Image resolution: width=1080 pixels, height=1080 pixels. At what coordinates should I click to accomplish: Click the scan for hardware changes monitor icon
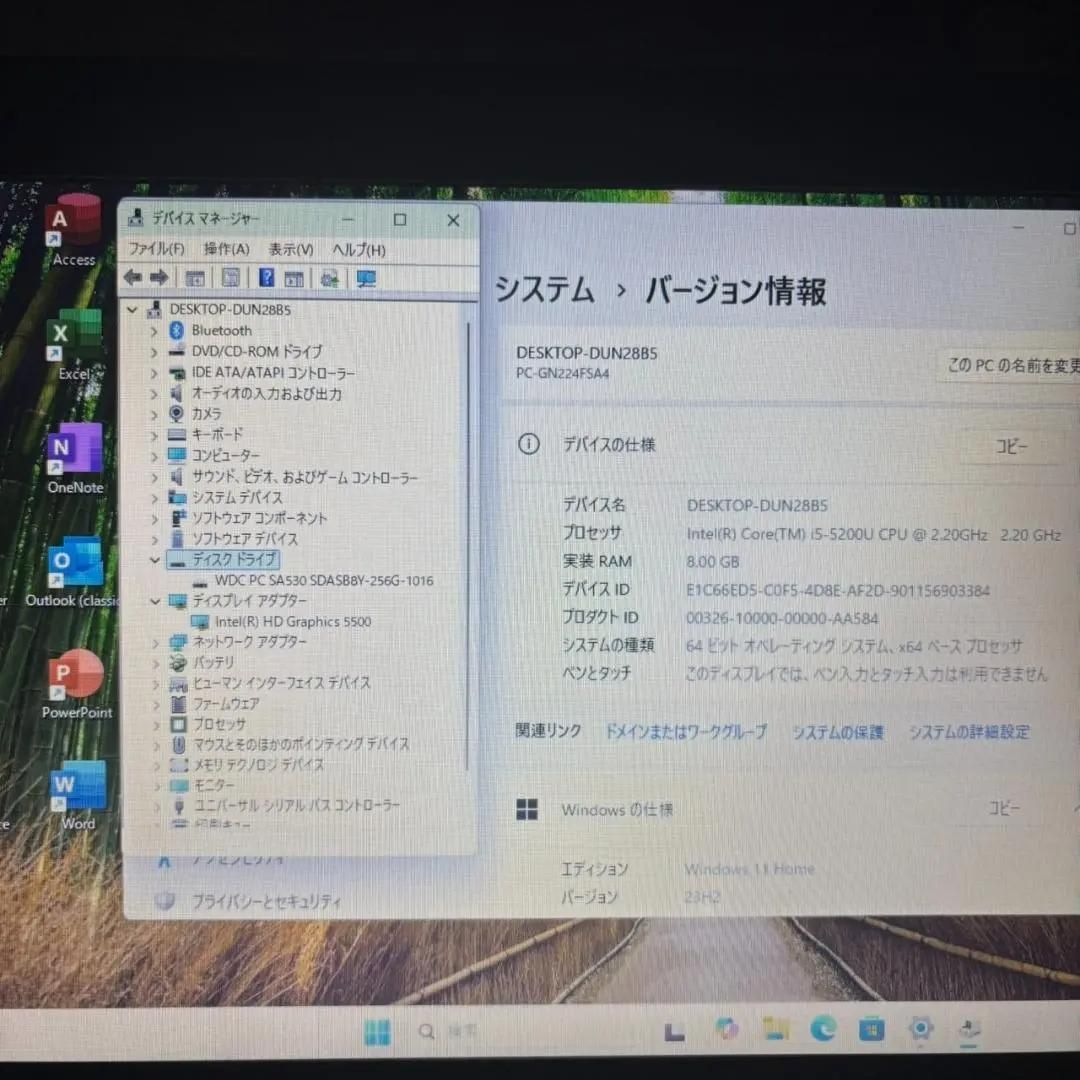(x=366, y=278)
